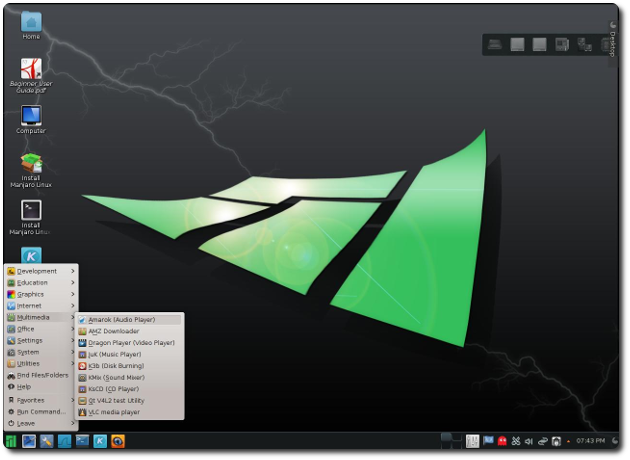Open the network connection icon in tray
630x460 pixels.
[x=542, y=441]
